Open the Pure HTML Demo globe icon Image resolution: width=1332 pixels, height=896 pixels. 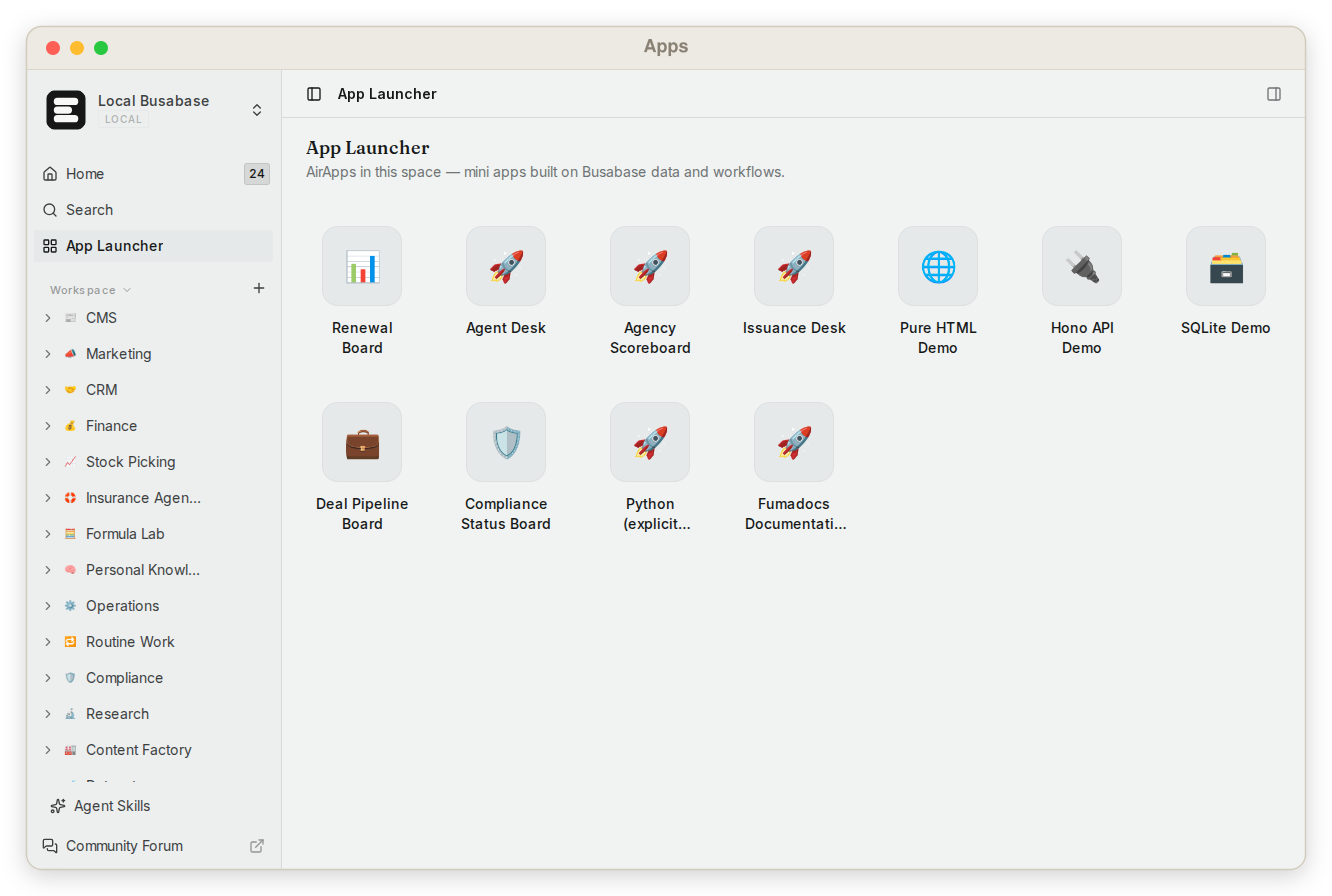pos(938,266)
